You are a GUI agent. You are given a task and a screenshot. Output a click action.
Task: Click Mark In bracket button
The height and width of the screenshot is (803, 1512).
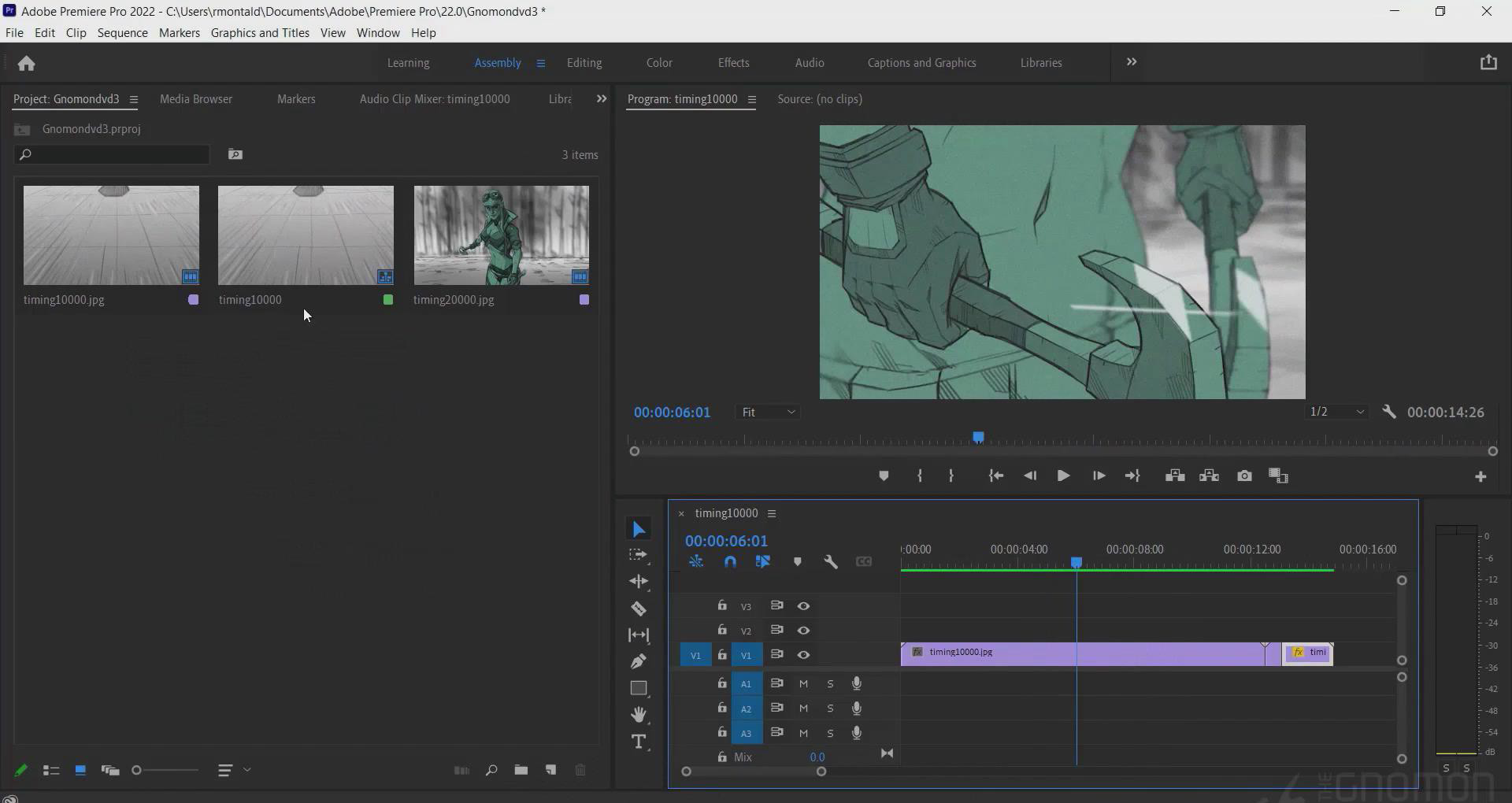920,476
